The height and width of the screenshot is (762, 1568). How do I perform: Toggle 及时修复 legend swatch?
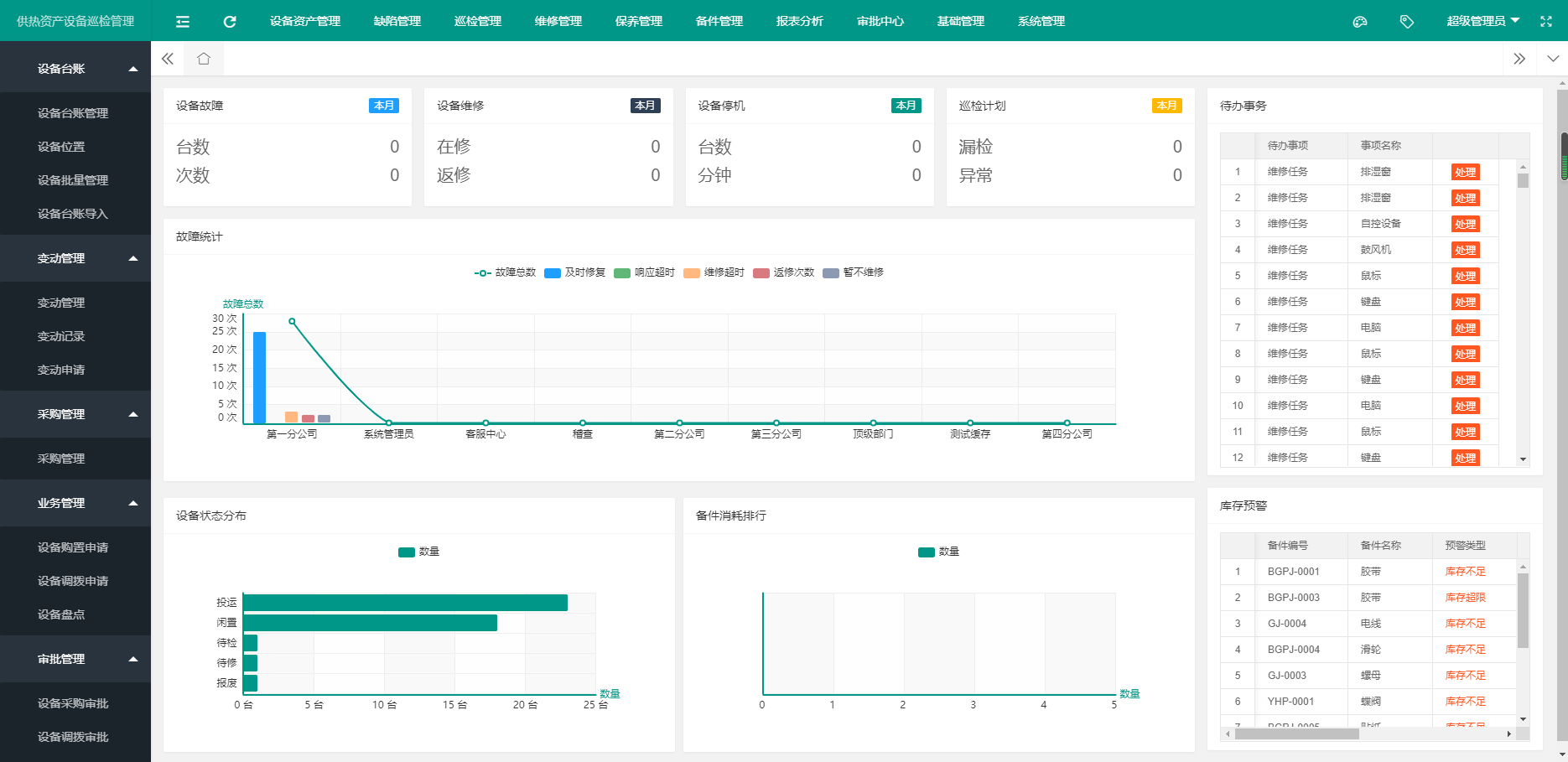pos(553,272)
